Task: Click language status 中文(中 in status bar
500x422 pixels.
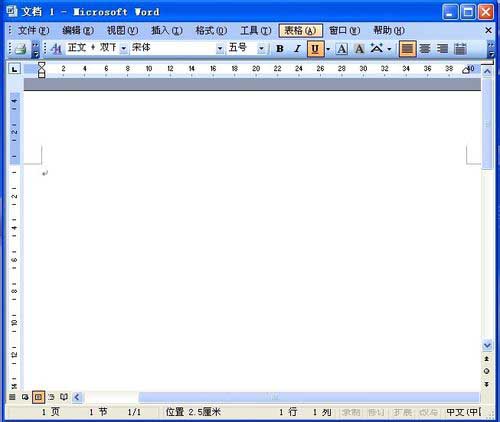Action: pos(464,412)
